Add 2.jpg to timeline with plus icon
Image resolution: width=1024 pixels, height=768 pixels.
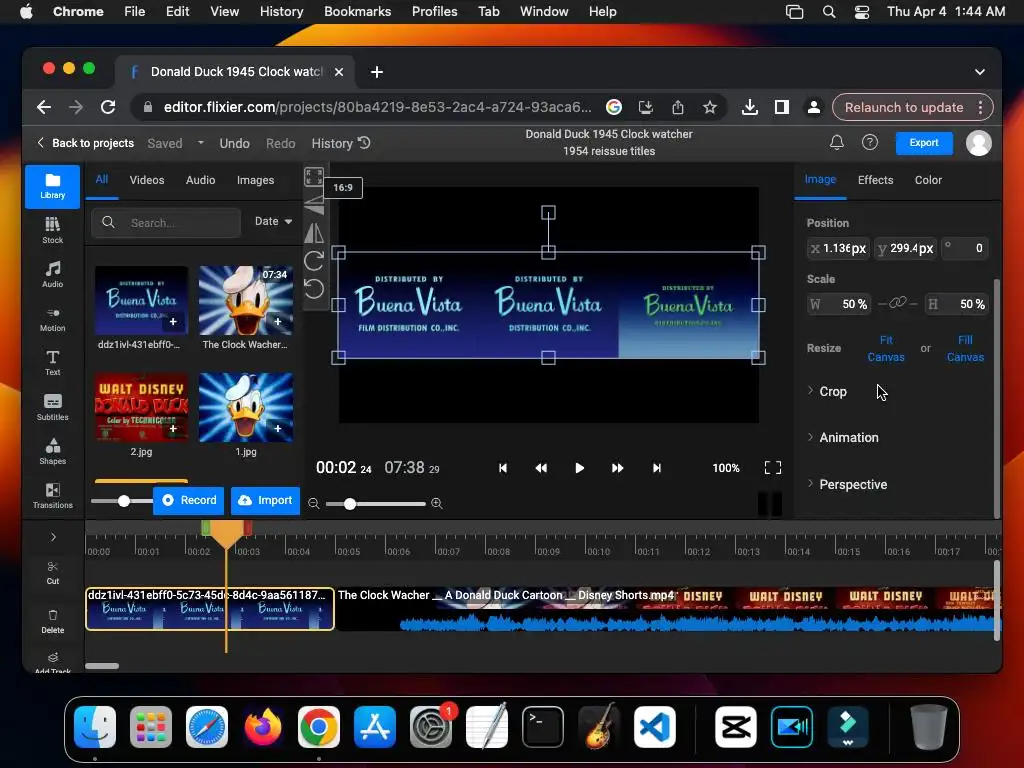(172, 428)
